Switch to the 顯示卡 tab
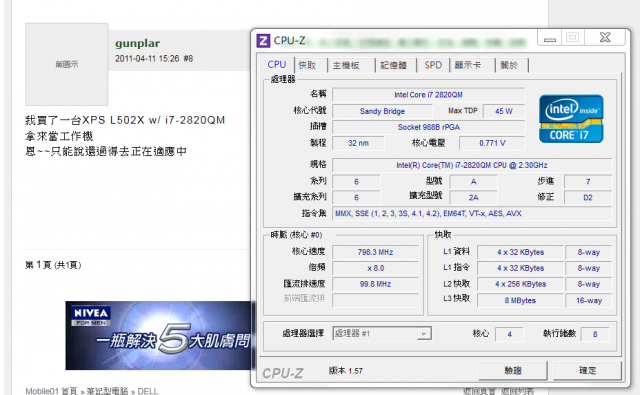Screen dimensions: 640x395 (472, 65)
